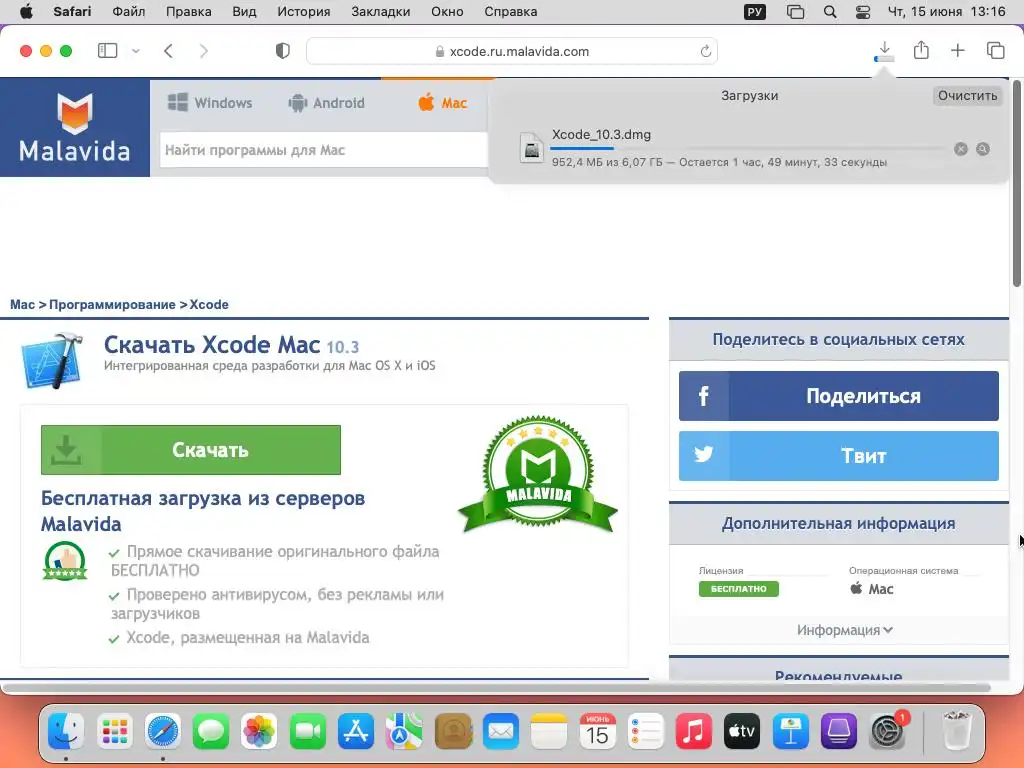Open the Программирование breadcrumb link
The width and height of the screenshot is (1024, 768).
tap(112, 304)
